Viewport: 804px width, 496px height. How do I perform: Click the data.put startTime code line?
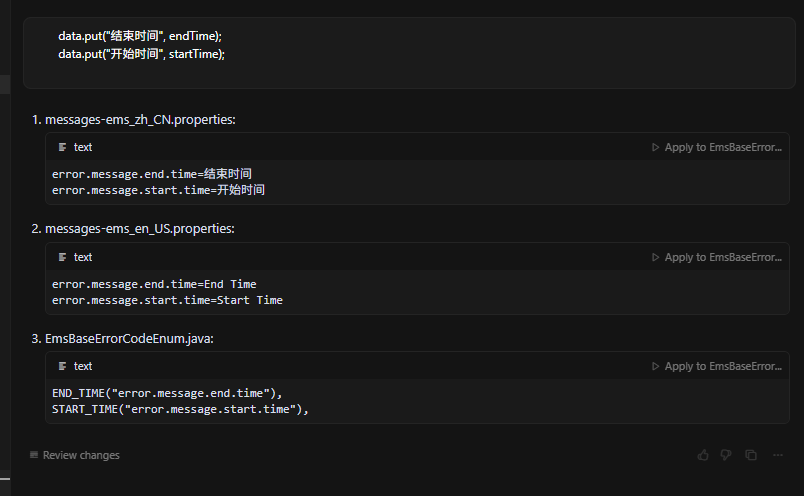coord(141,53)
